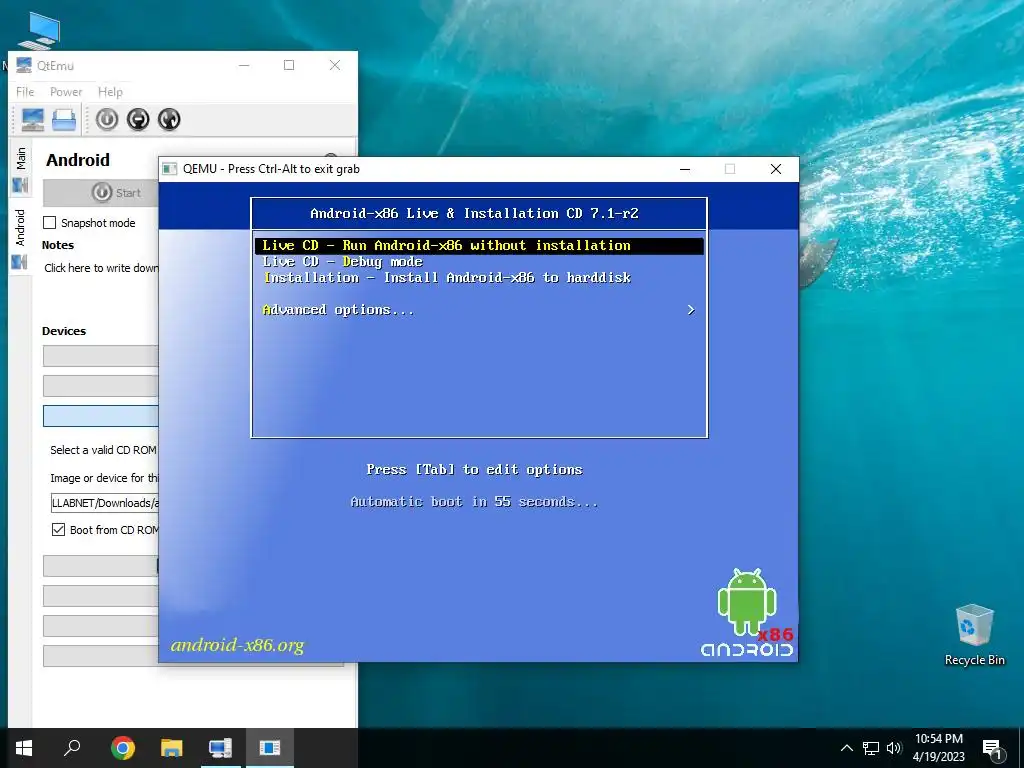Select the Recycle Bin desktop icon
The height and width of the screenshot is (768, 1024).
(974, 635)
